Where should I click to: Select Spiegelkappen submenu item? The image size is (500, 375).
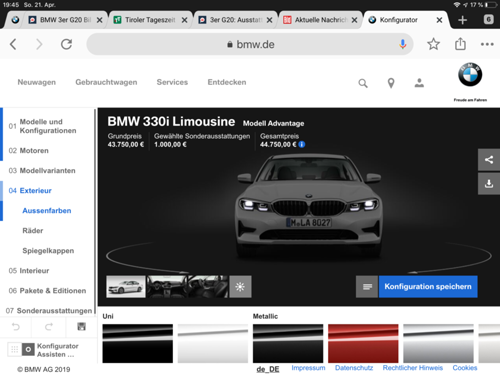click(48, 251)
